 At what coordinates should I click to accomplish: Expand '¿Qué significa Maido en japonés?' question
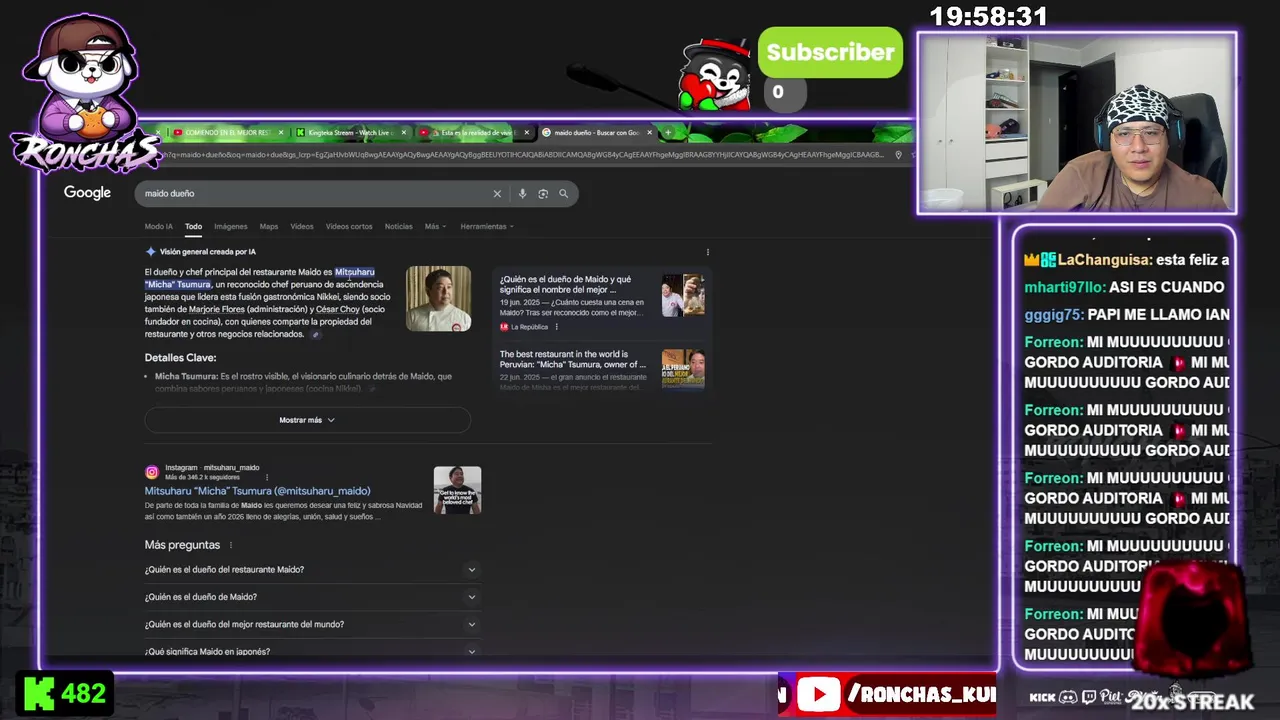(x=312, y=651)
